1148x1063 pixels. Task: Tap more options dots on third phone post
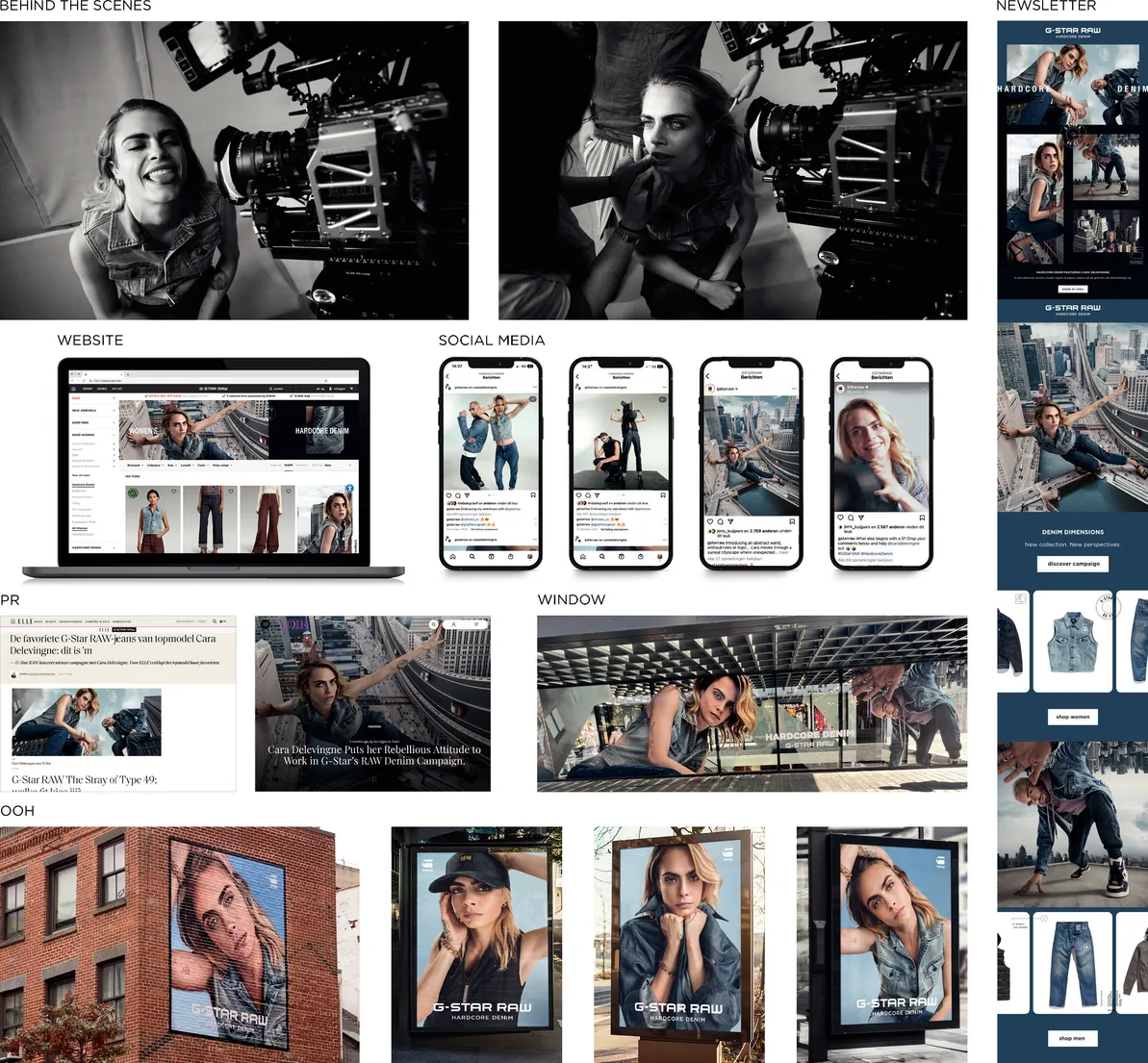point(795,389)
